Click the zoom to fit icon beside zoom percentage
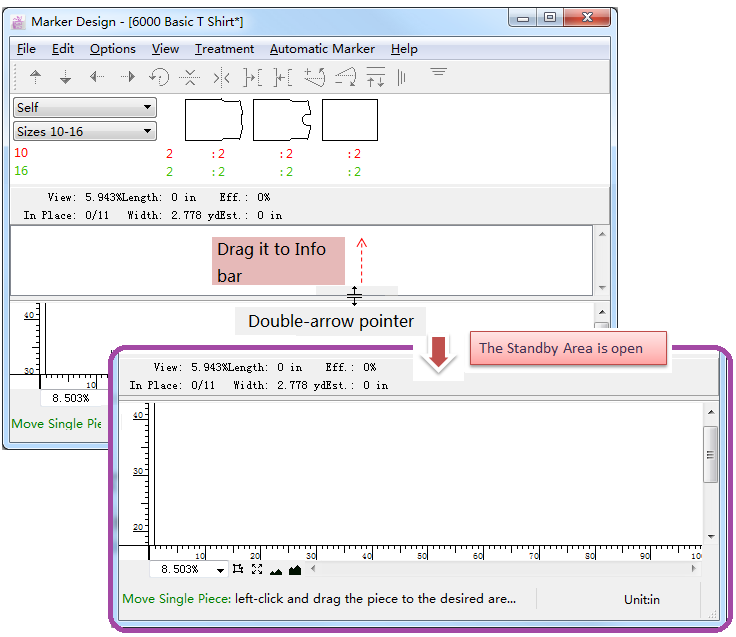 pos(257,569)
